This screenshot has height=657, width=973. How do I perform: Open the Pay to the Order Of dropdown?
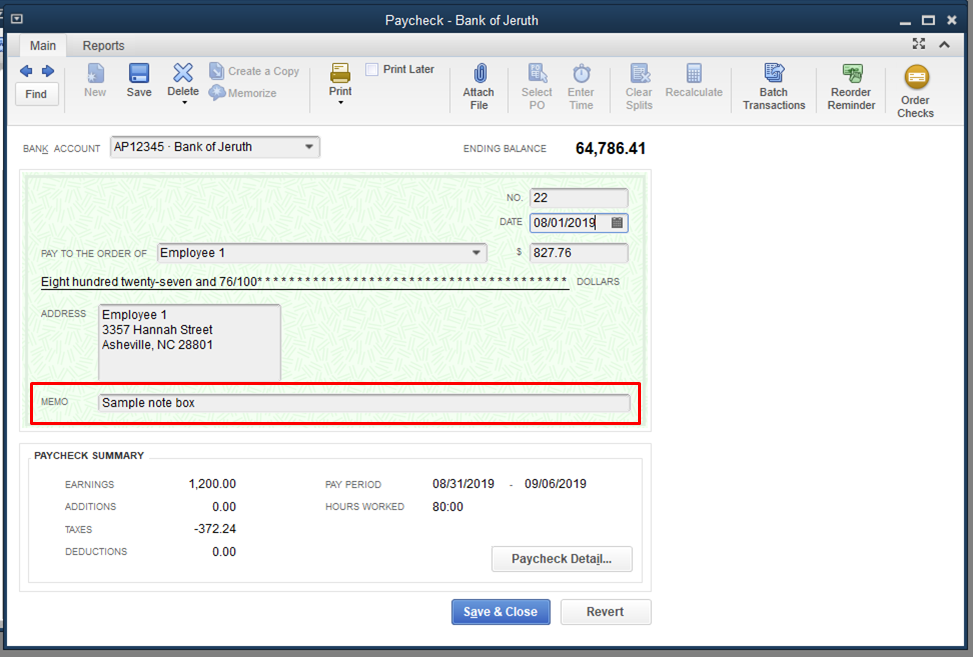476,253
